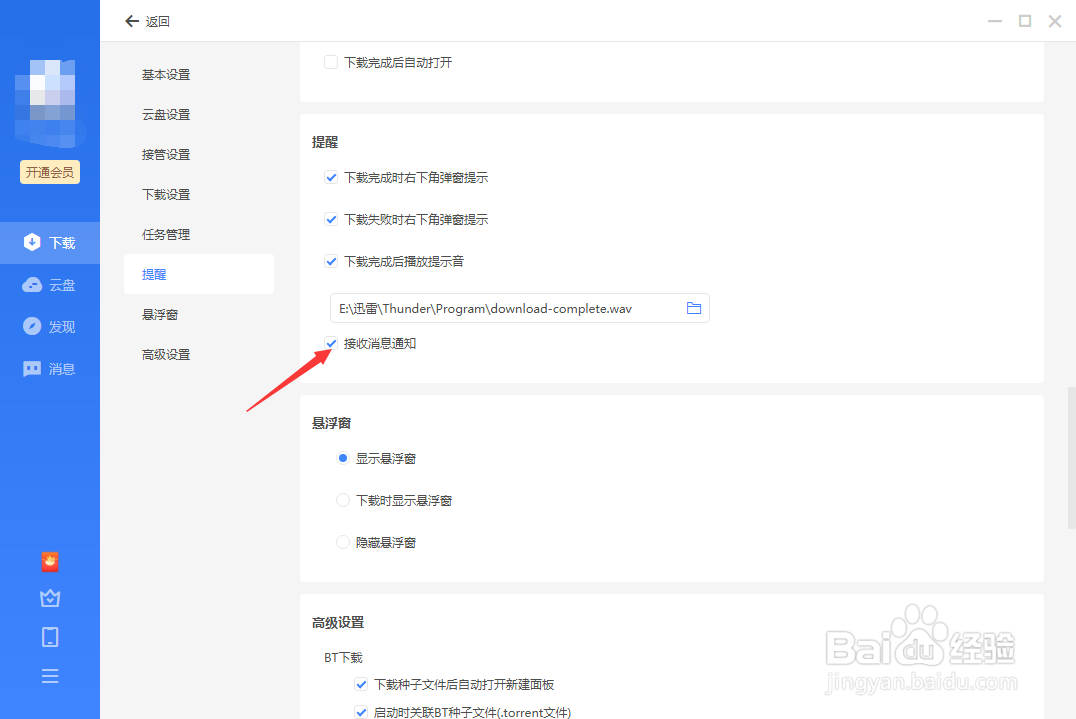Click the 返回 back button
The image size is (1076, 719).
(x=147, y=20)
